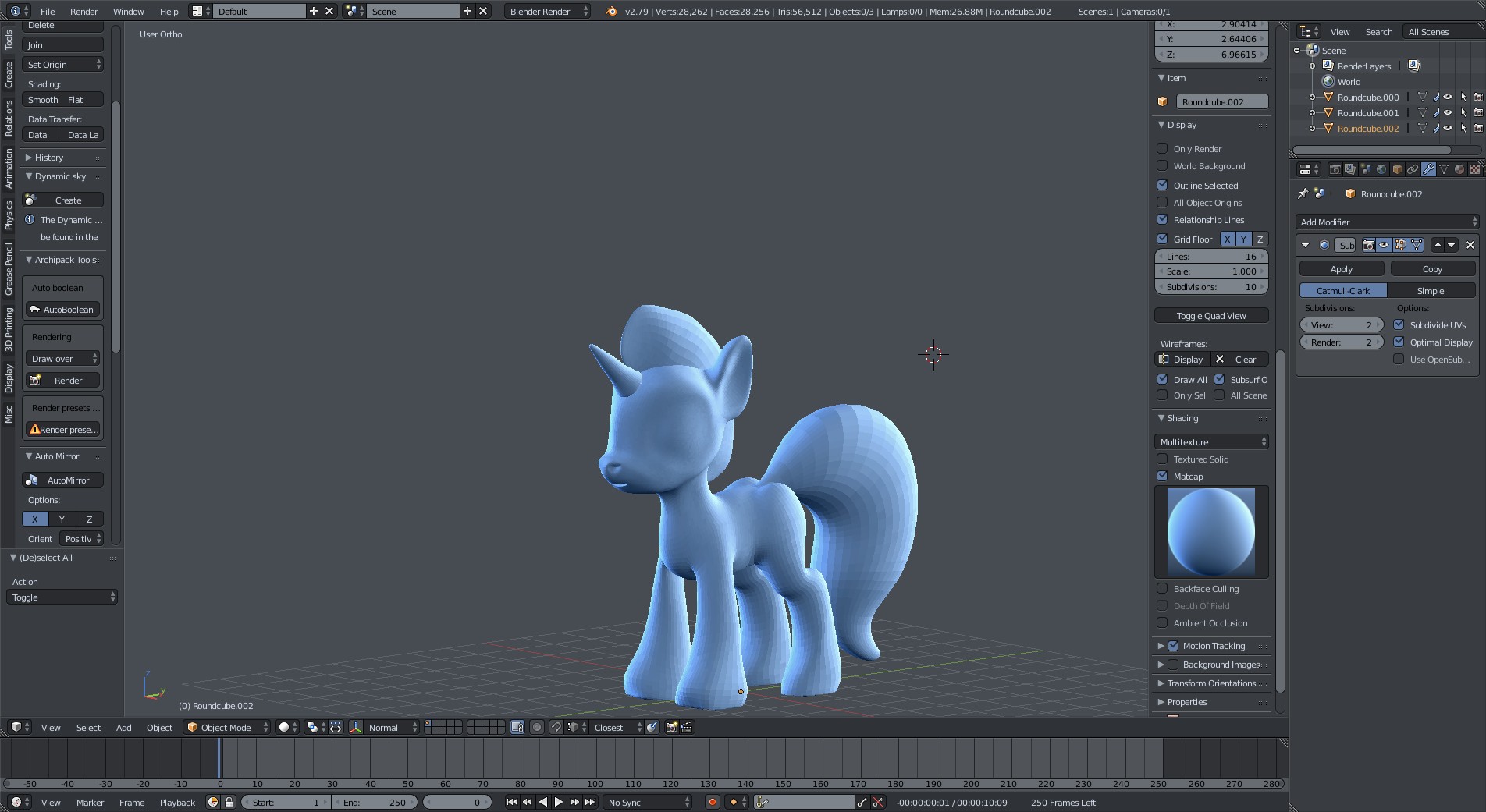Open World properties globe tab

[1381, 169]
